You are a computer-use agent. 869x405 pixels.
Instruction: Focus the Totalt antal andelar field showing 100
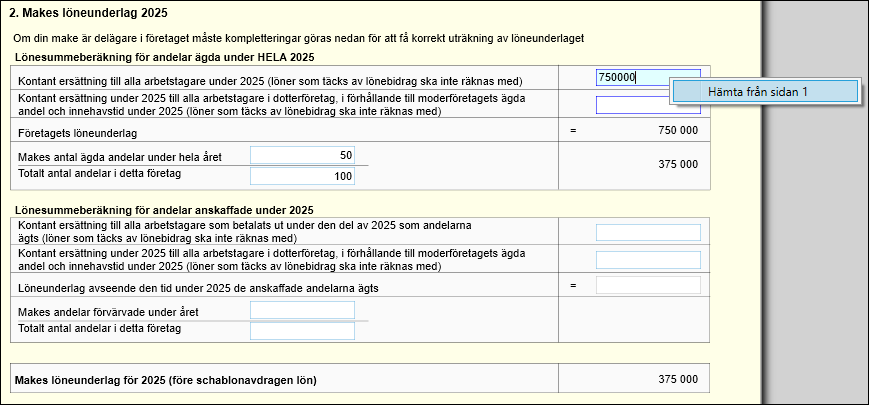click(302, 176)
